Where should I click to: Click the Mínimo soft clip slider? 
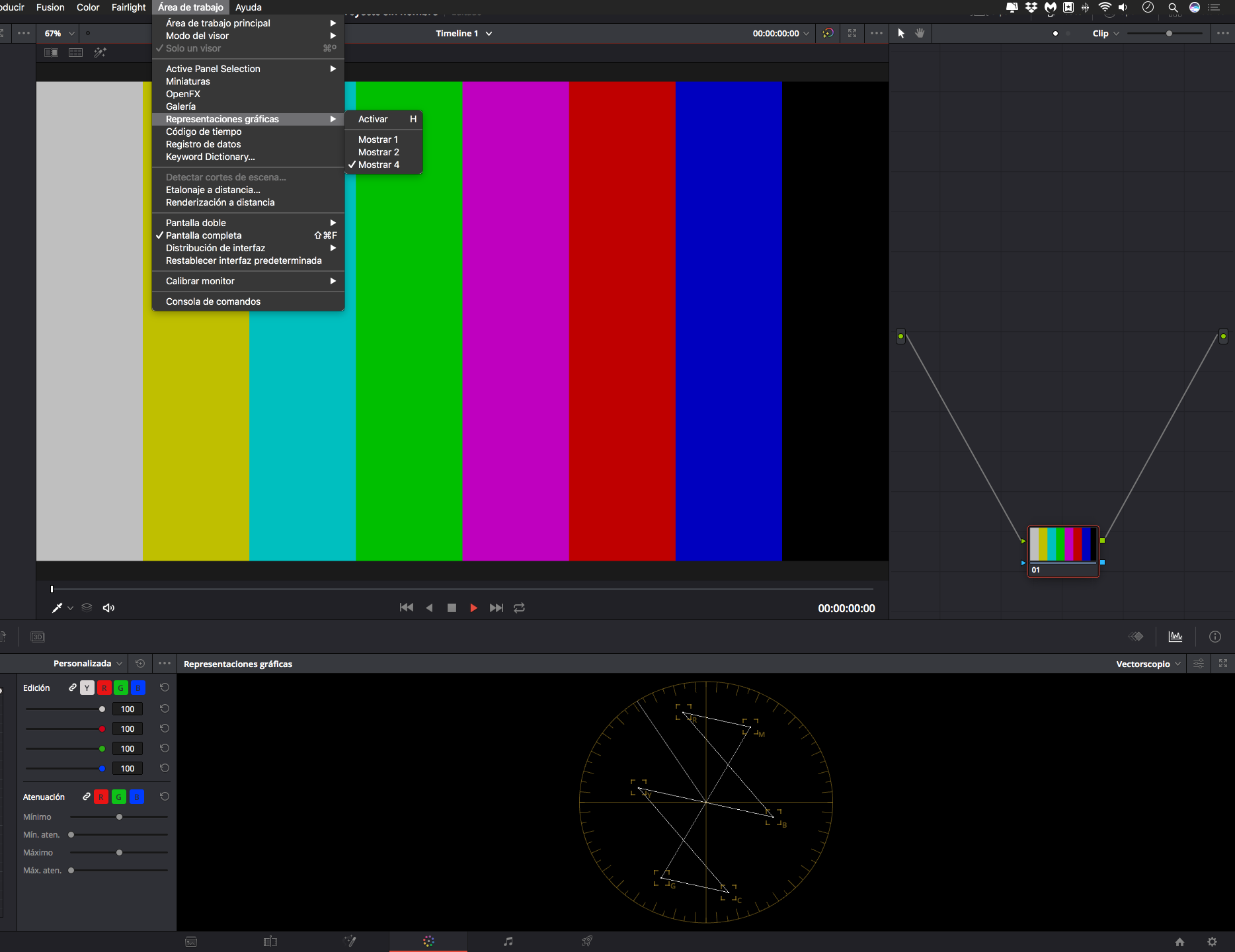119,817
